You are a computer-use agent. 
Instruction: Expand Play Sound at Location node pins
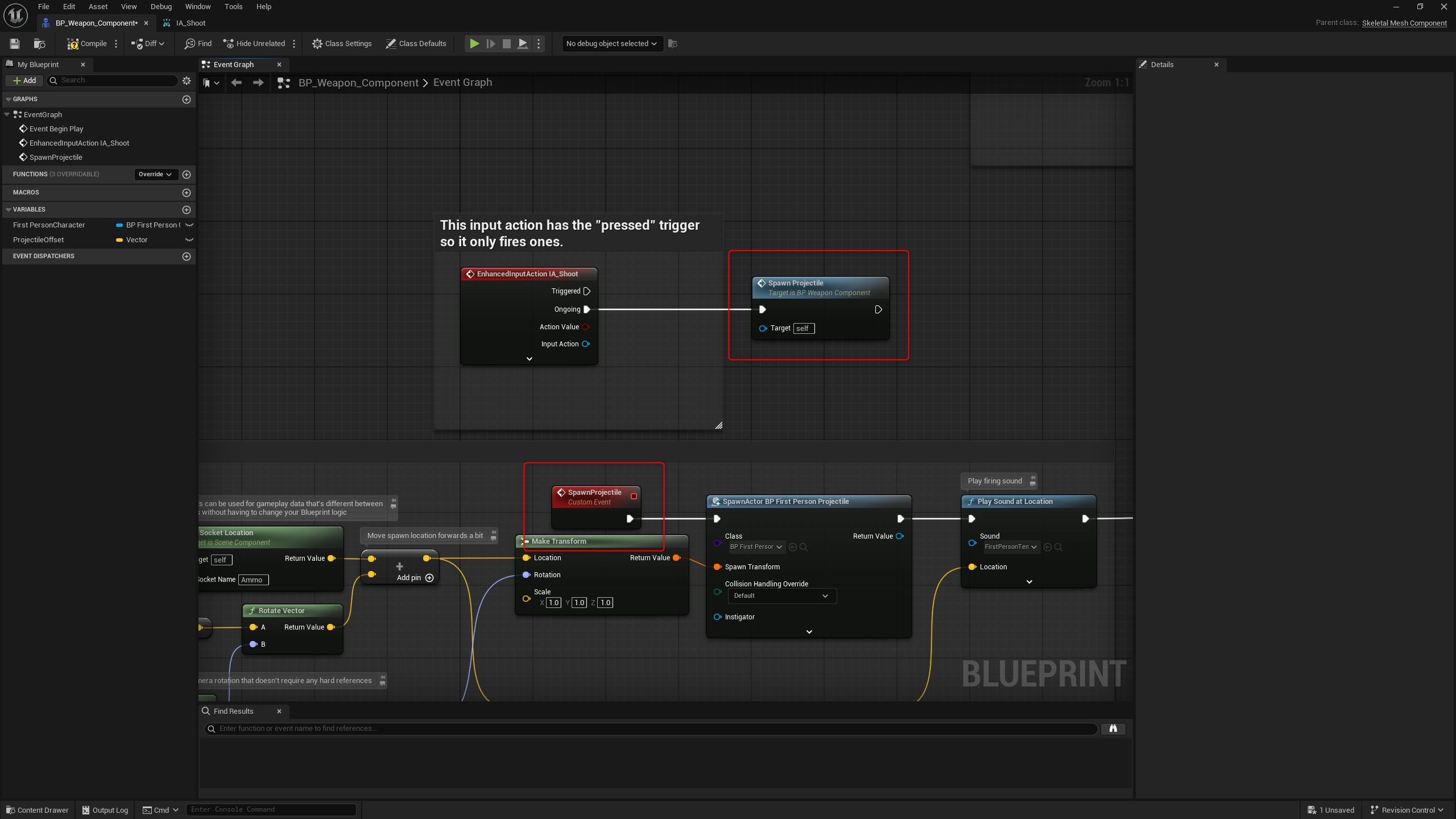1029,582
